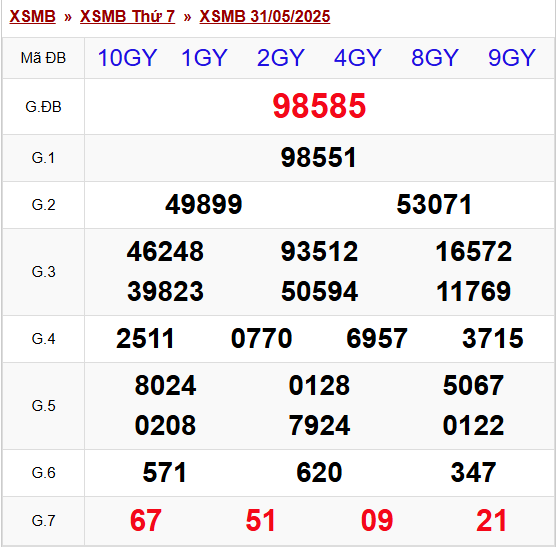The image size is (558, 547).
Task: Select the 2GY special code
Action: 281,58
